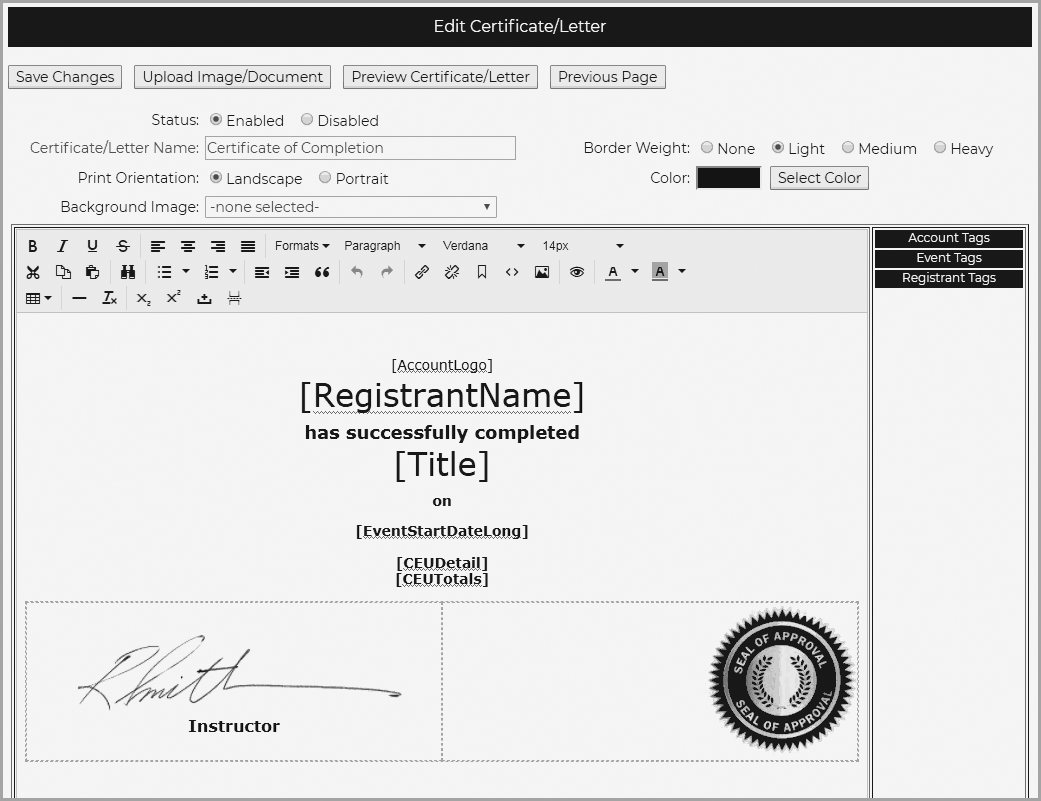Open the Background Image dropdown
Image resolution: width=1041 pixels, height=801 pixels.
coord(350,207)
